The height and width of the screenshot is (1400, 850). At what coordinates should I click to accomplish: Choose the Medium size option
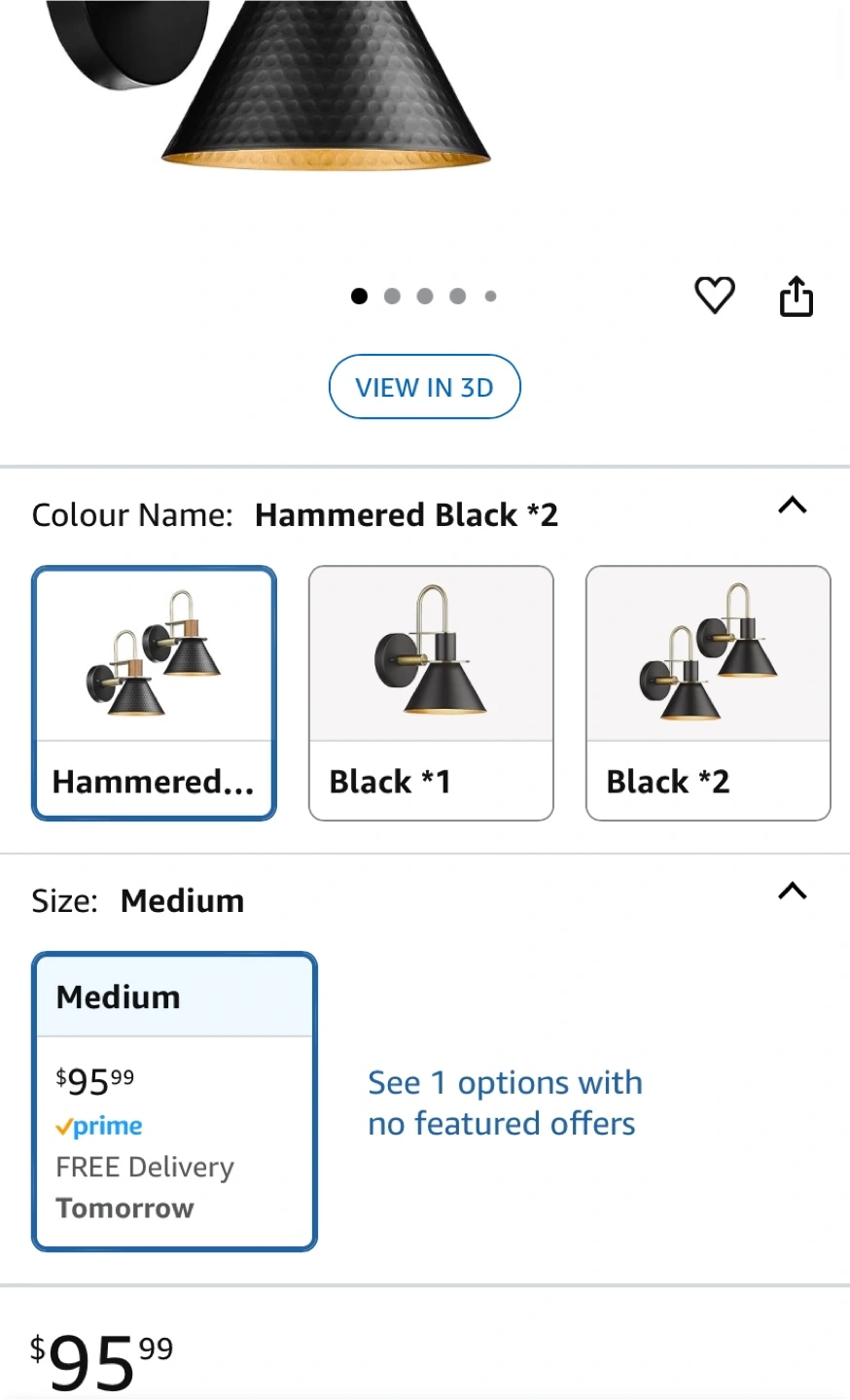tap(175, 1101)
